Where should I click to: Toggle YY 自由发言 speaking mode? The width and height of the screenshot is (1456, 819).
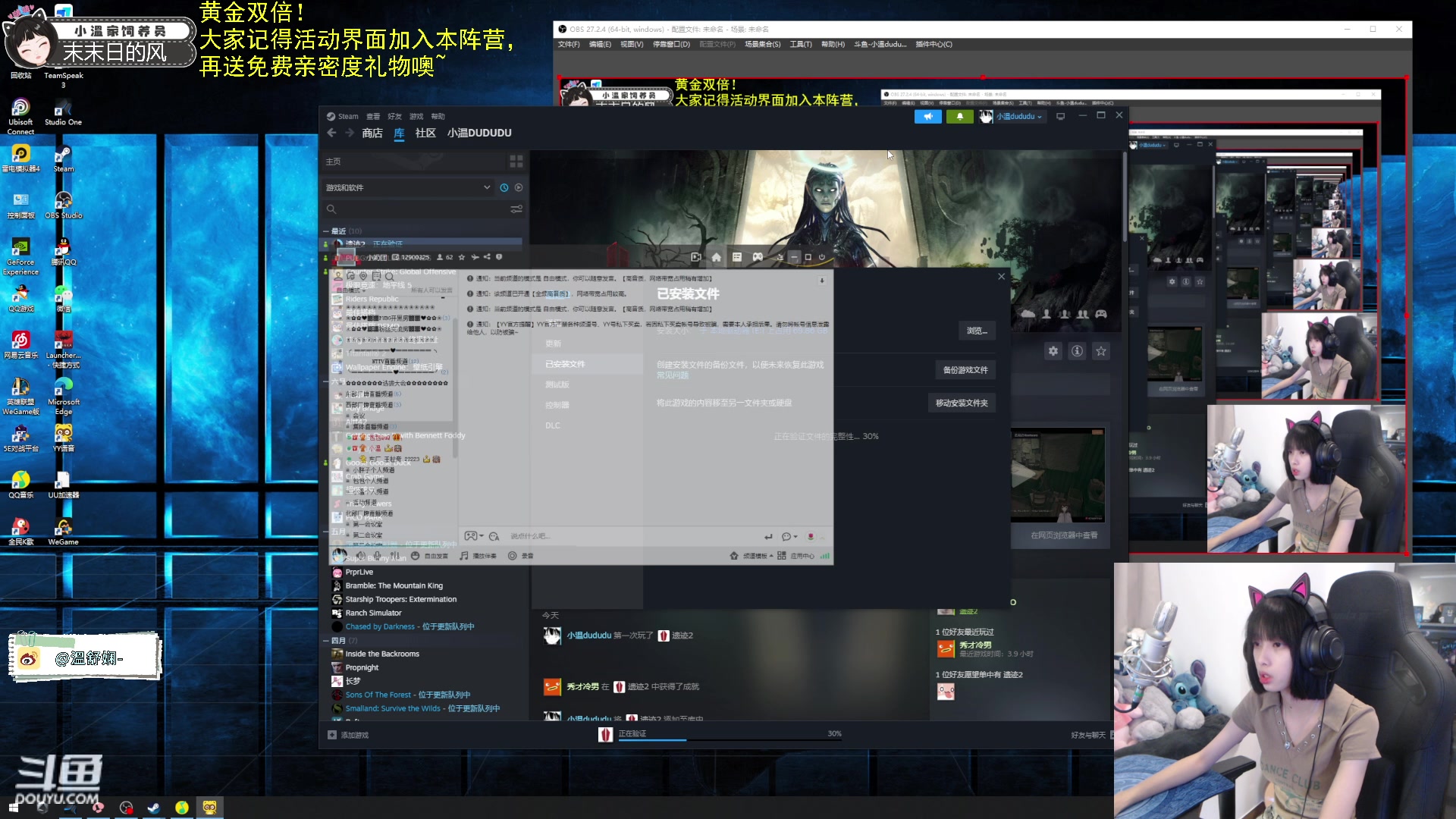coord(429,556)
